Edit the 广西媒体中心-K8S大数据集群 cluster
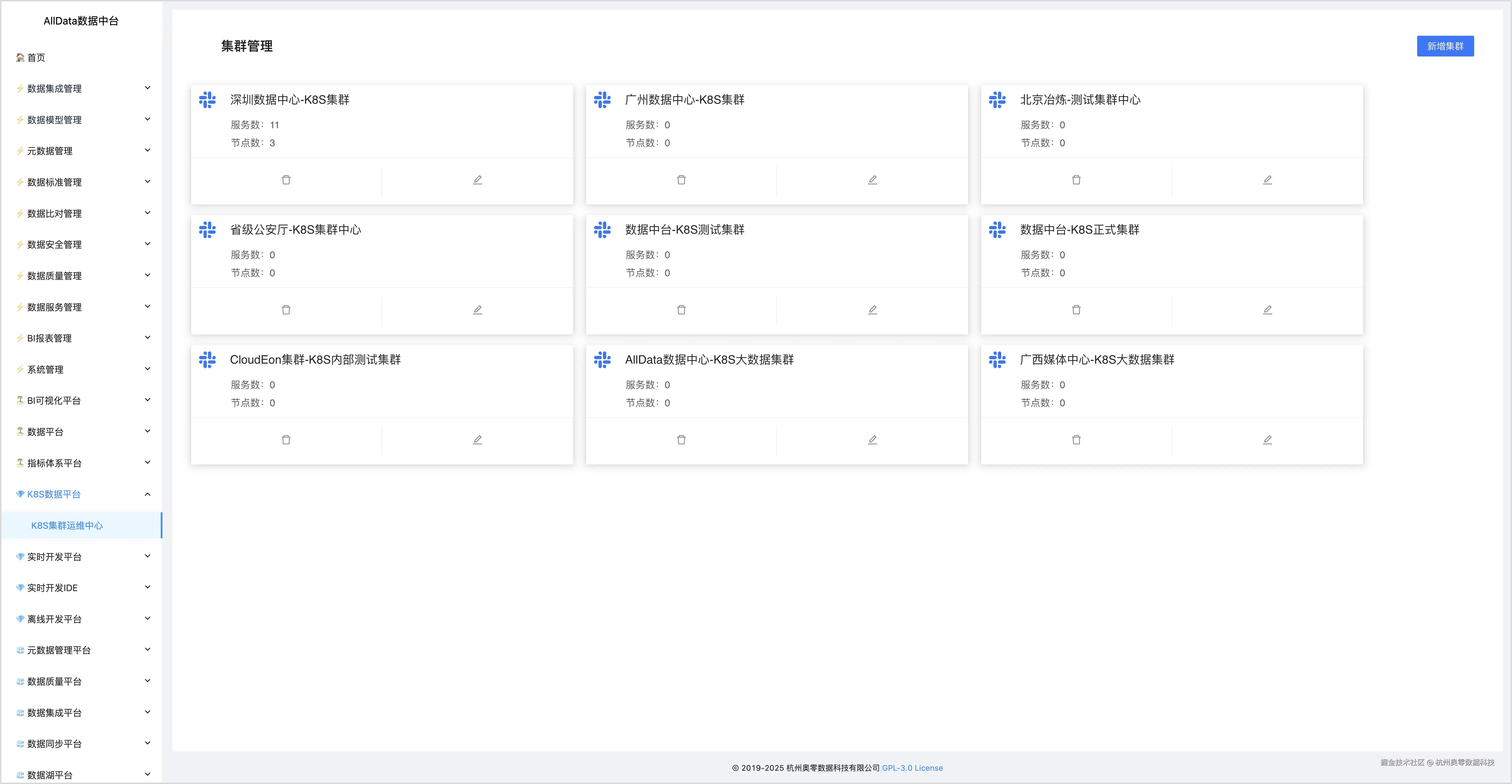 1267,440
